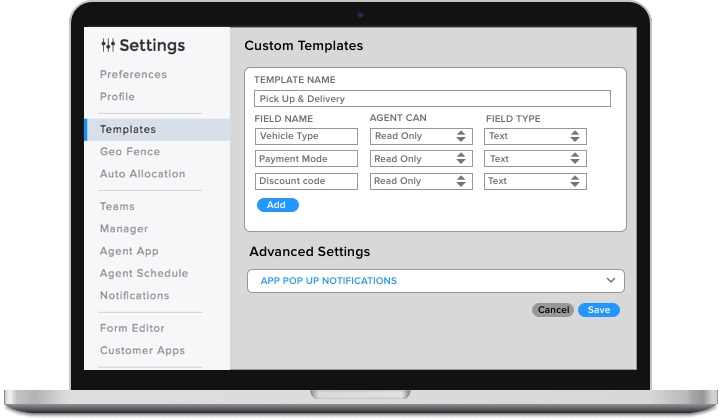Save the custom template settings
The width and height of the screenshot is (721, 419).
599,310
